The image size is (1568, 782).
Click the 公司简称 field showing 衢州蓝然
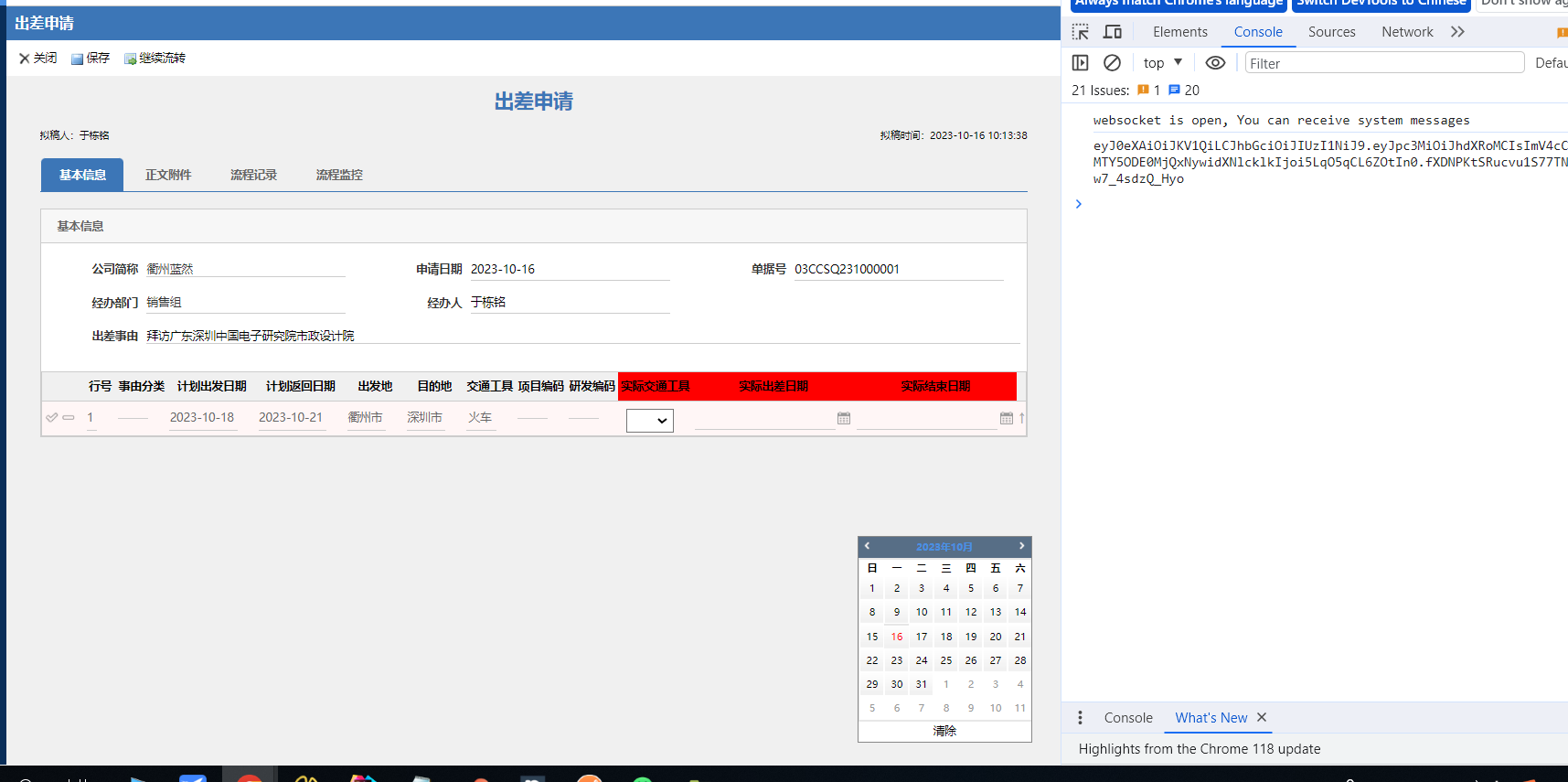(x=245, y=269)
